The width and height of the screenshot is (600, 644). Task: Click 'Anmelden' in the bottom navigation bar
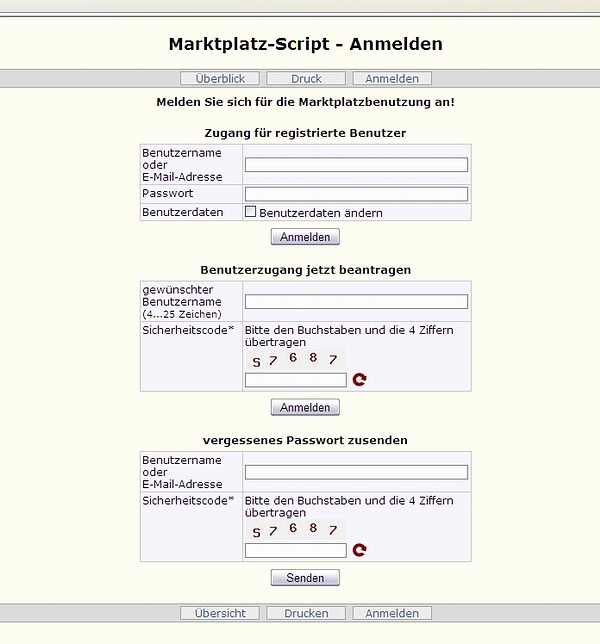click(x=392, y=613)
